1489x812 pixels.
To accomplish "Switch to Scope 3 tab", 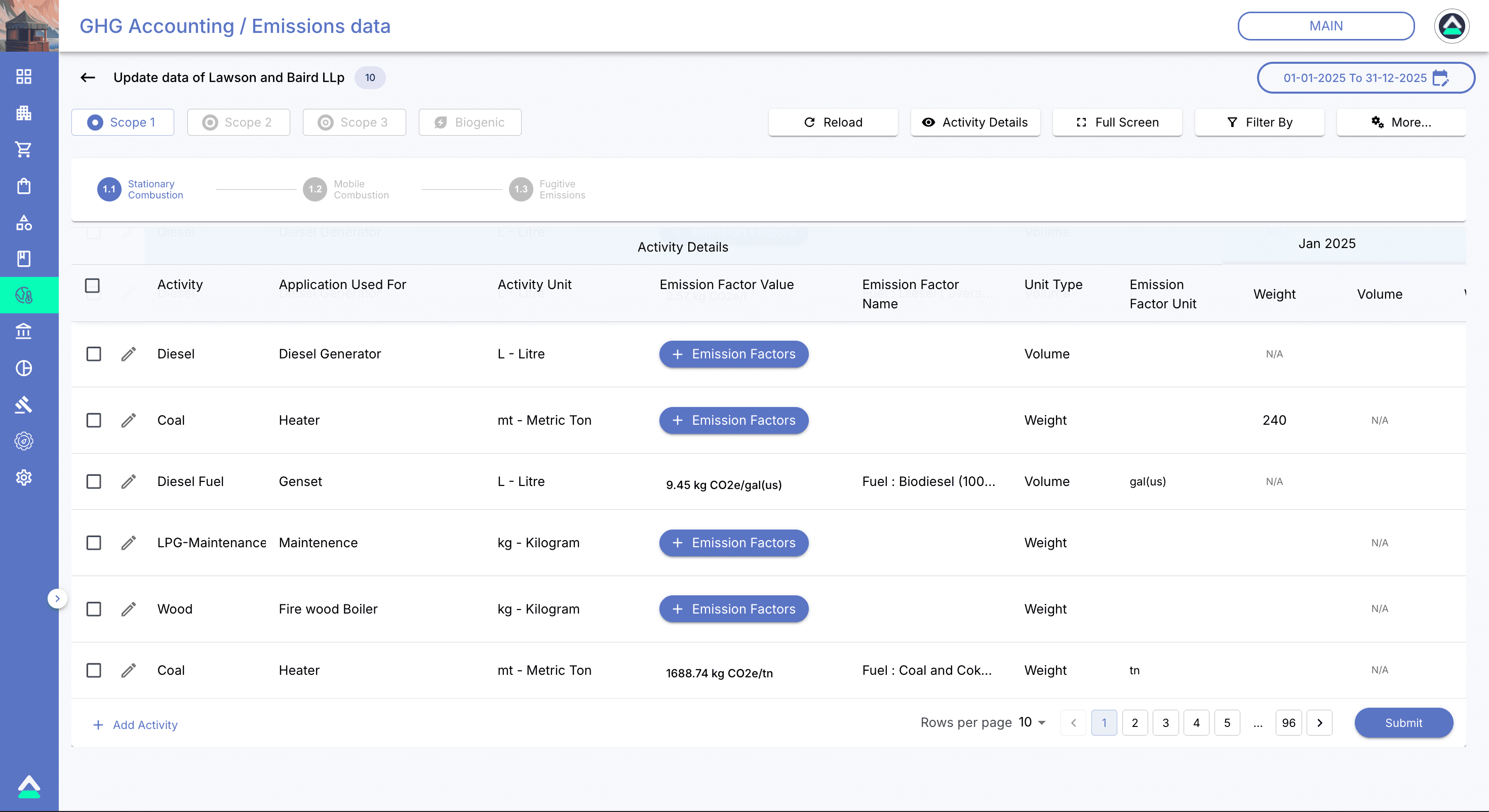I will pos(354,123).
